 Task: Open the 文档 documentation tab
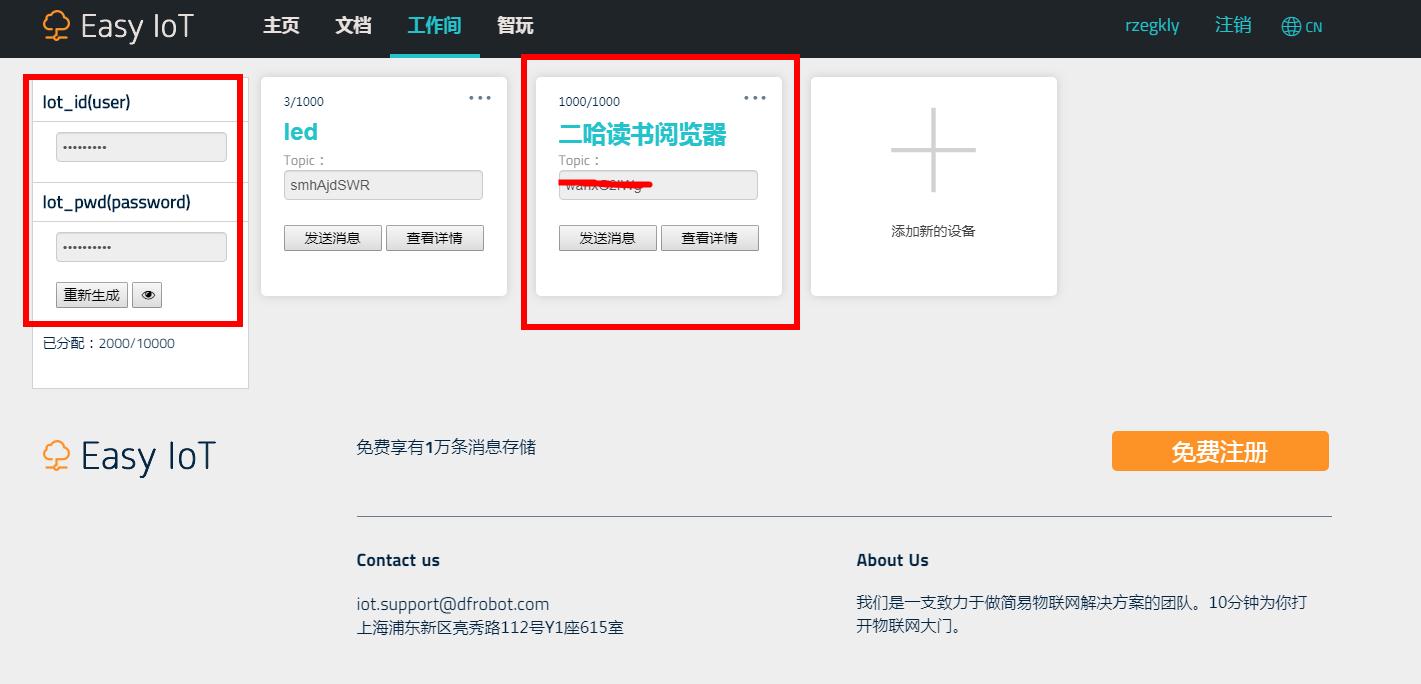click(x=353, y=25)
